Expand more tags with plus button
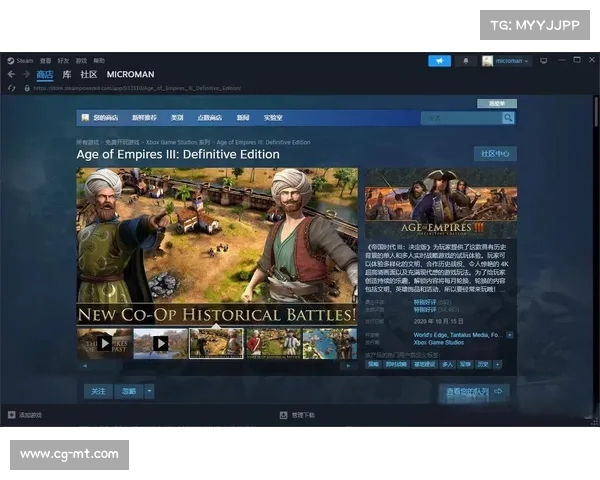The width and height of the screenshot is (600, 480). 497,364
